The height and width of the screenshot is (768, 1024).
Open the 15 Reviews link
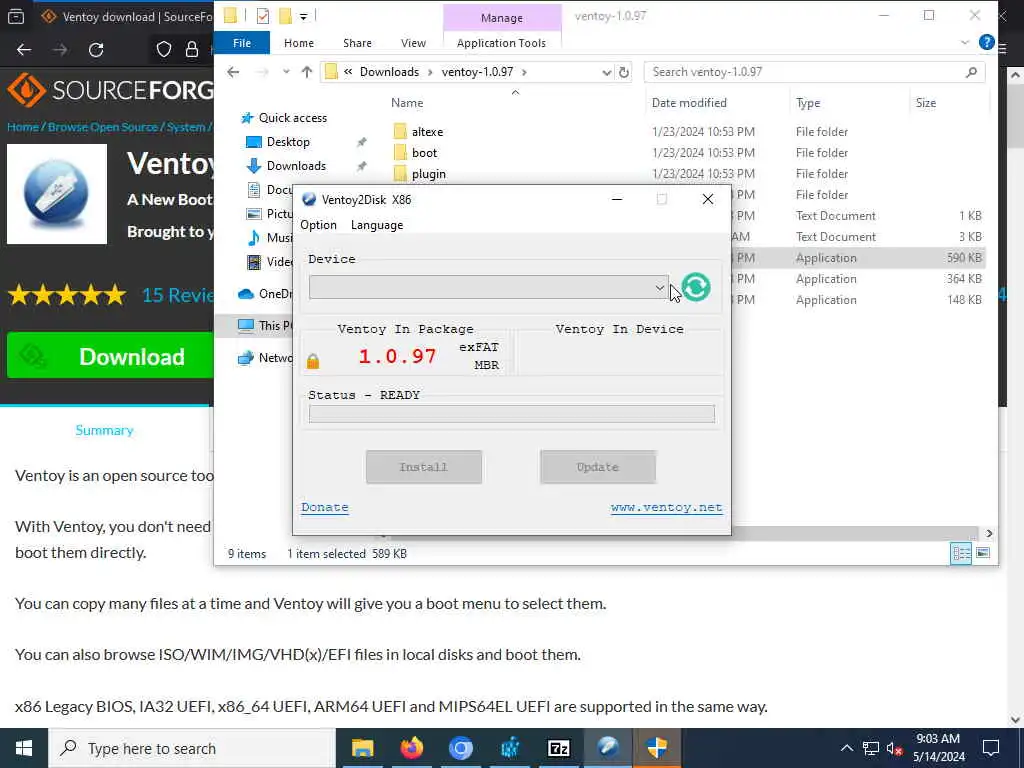[x=178, y=295]
